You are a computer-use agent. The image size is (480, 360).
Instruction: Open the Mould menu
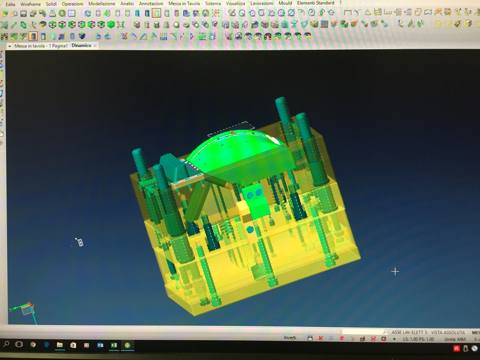(285, 3)
